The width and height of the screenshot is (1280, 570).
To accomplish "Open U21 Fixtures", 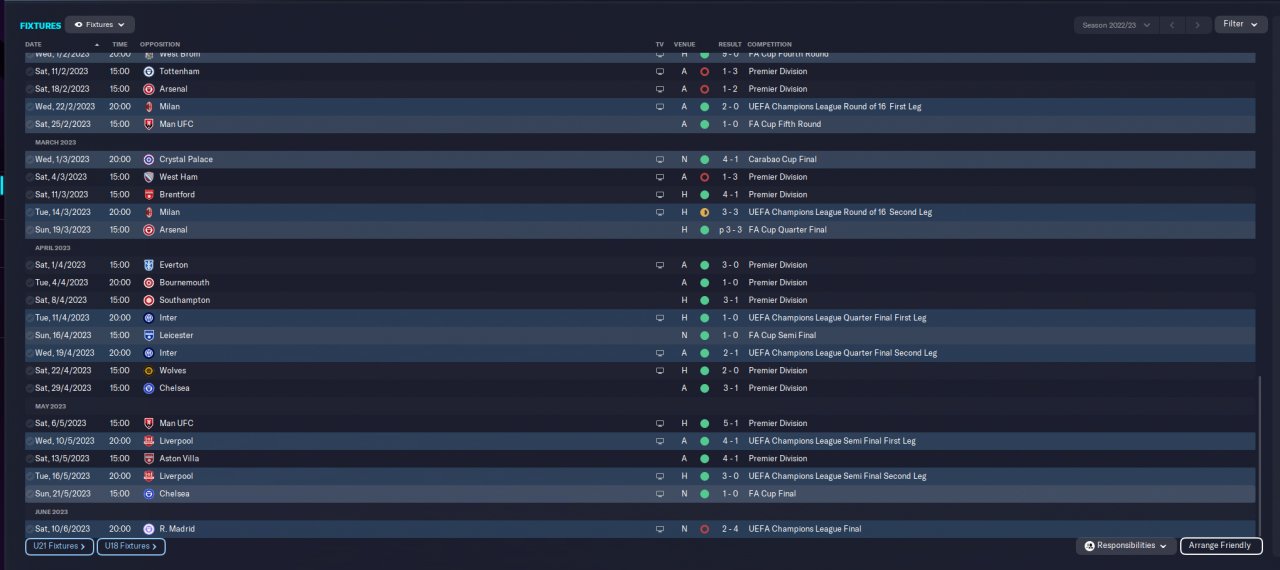I will [59, 546].
